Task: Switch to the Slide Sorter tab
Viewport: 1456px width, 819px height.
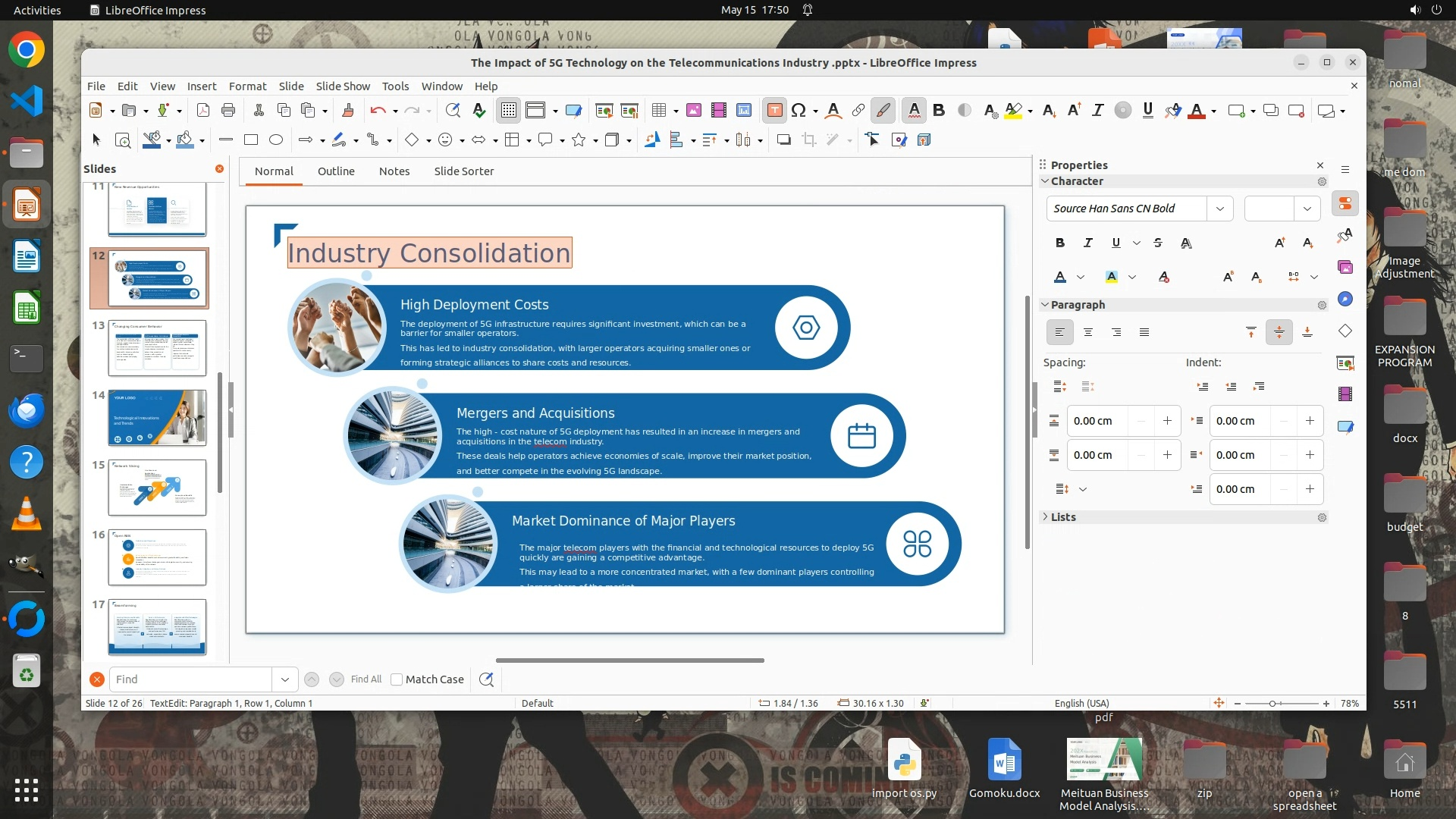Action: click(x=463, y=171)
